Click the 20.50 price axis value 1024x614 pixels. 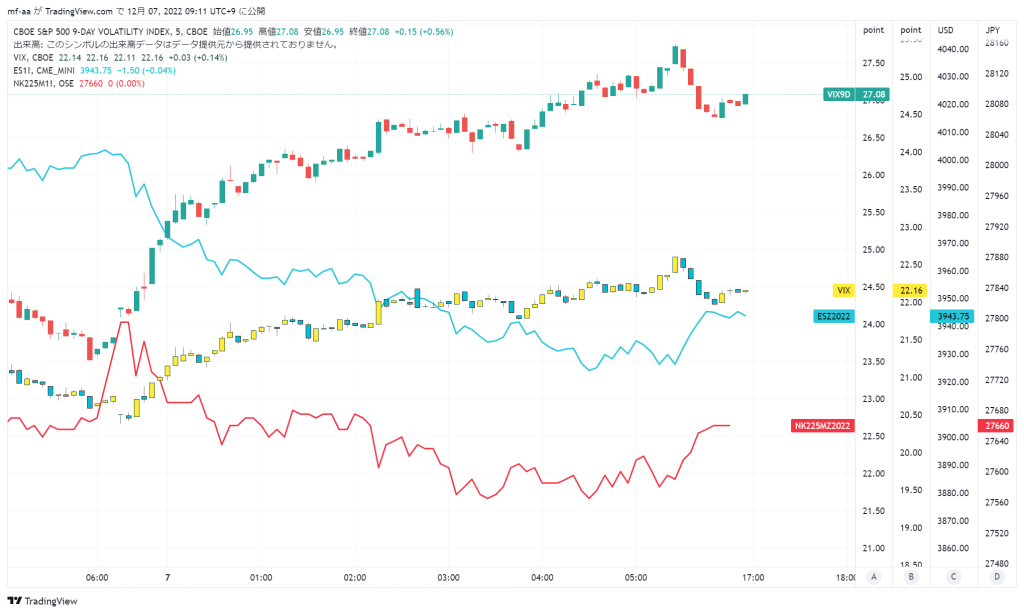click(911, 415)
